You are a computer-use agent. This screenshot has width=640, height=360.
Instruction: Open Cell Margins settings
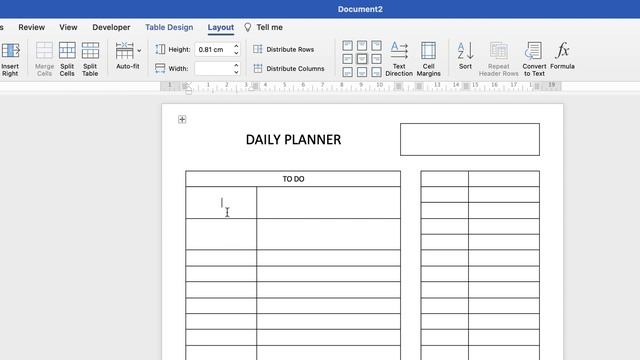pos(429,59)
